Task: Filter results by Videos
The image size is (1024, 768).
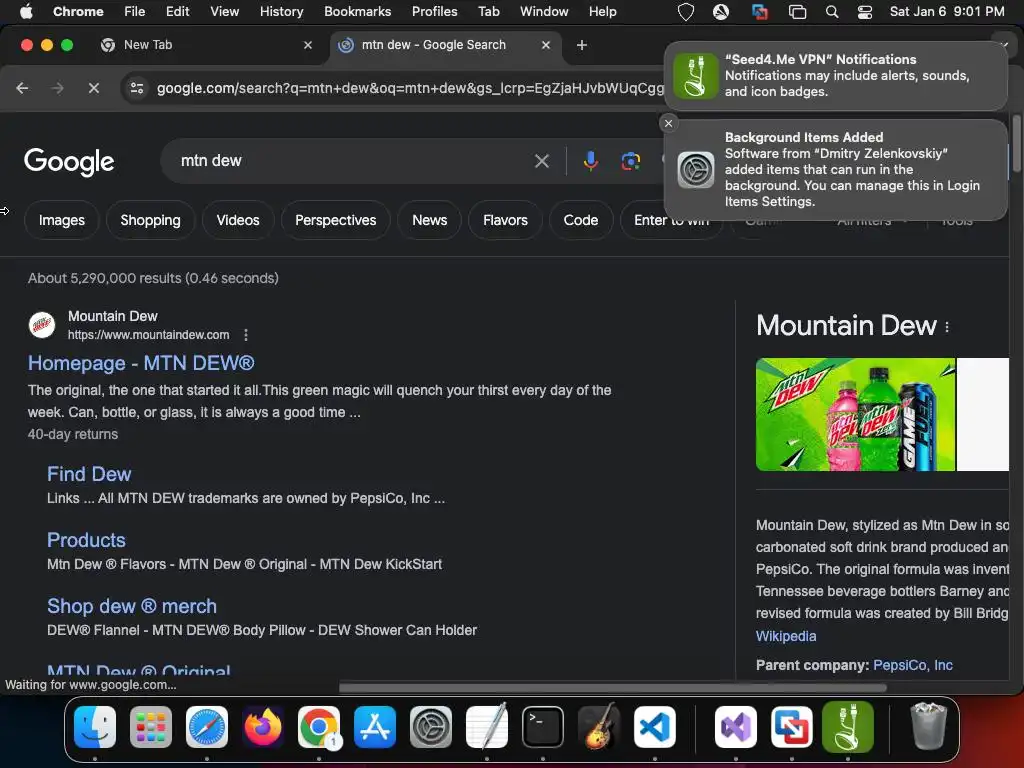Action: pos(238,221)
